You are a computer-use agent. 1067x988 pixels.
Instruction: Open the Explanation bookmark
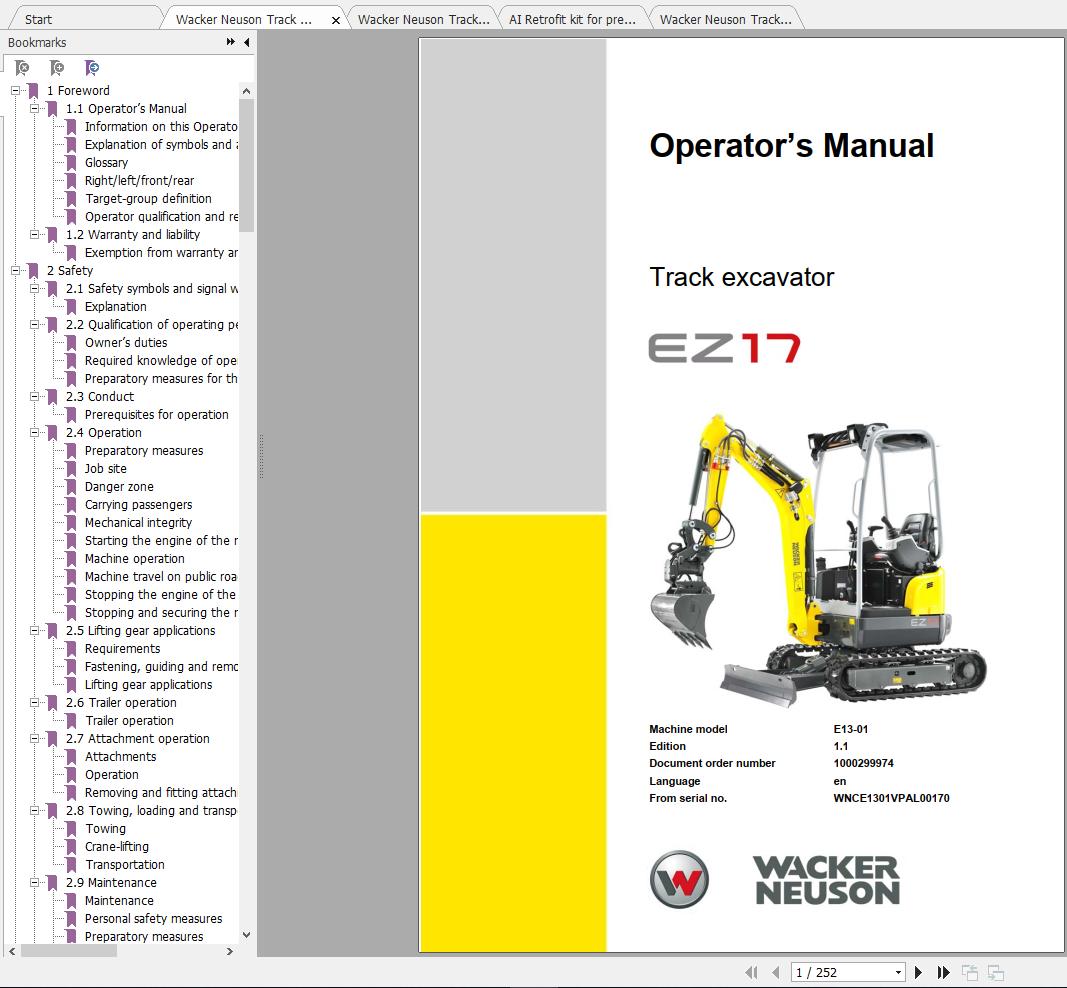(116, 306)
